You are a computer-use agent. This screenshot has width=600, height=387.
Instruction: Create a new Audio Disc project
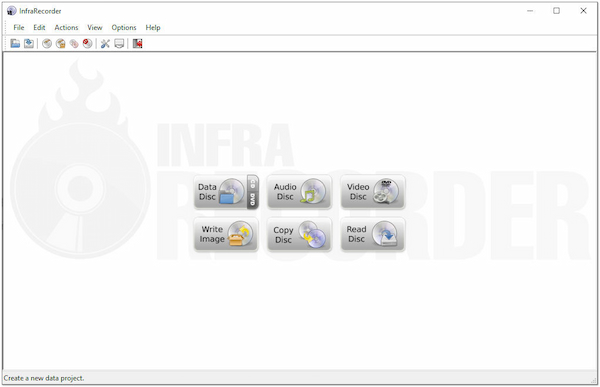click(x=299, y=192)
